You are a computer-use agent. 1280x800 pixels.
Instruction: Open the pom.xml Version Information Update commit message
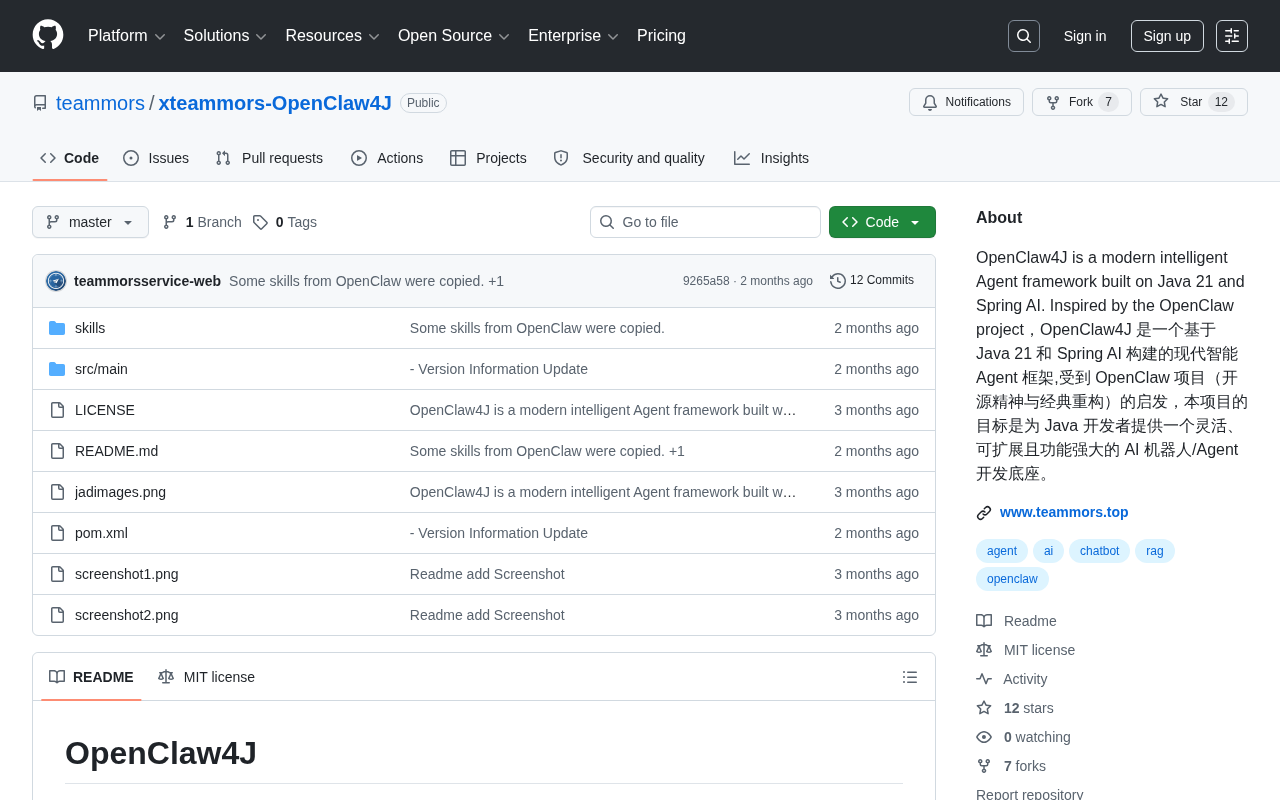tap(499, 533)
